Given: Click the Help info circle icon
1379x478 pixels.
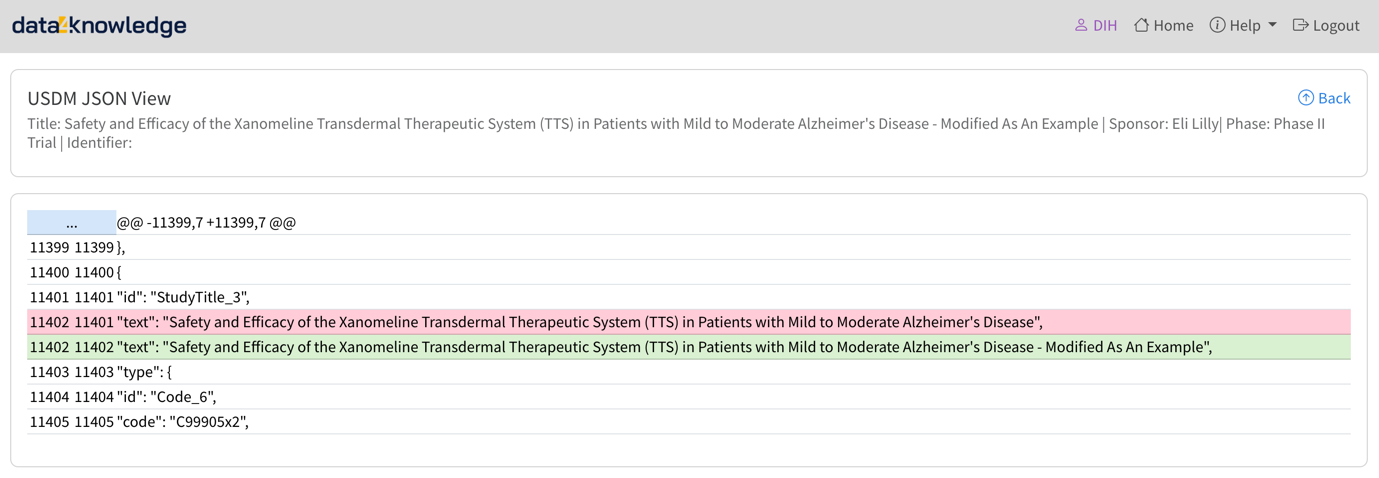Looking at the screenshot, I should click(1217, 25).
